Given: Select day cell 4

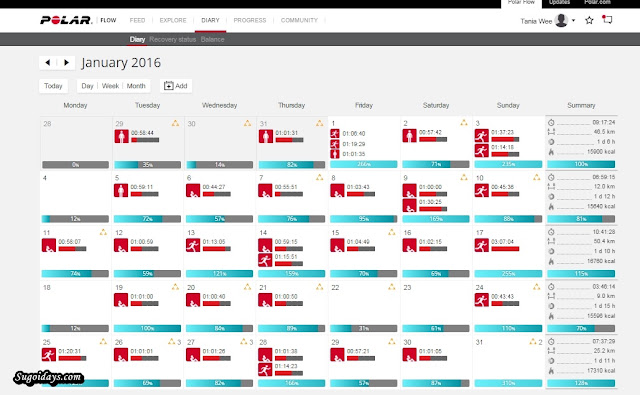Looking at the screenshot, I should pyautogui.click(x=76, y=197).
